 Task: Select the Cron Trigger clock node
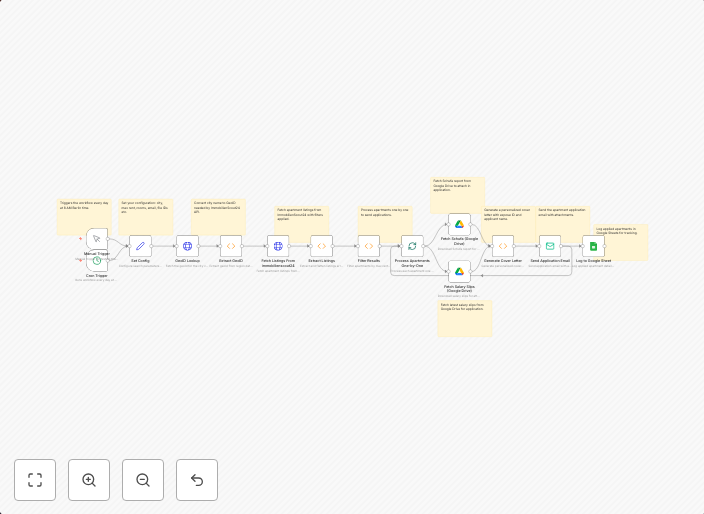(x=97, y=262)
